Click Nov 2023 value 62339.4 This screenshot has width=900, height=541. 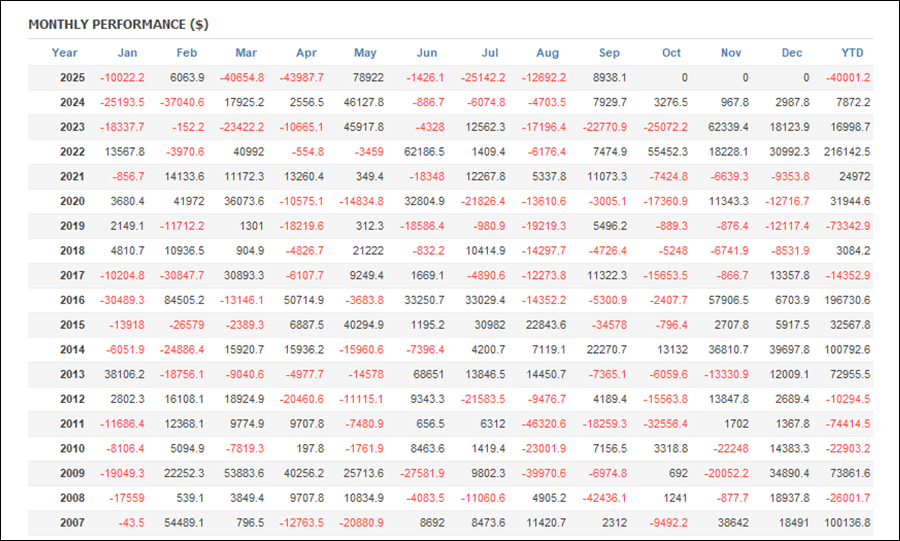[x=727, y=127]
